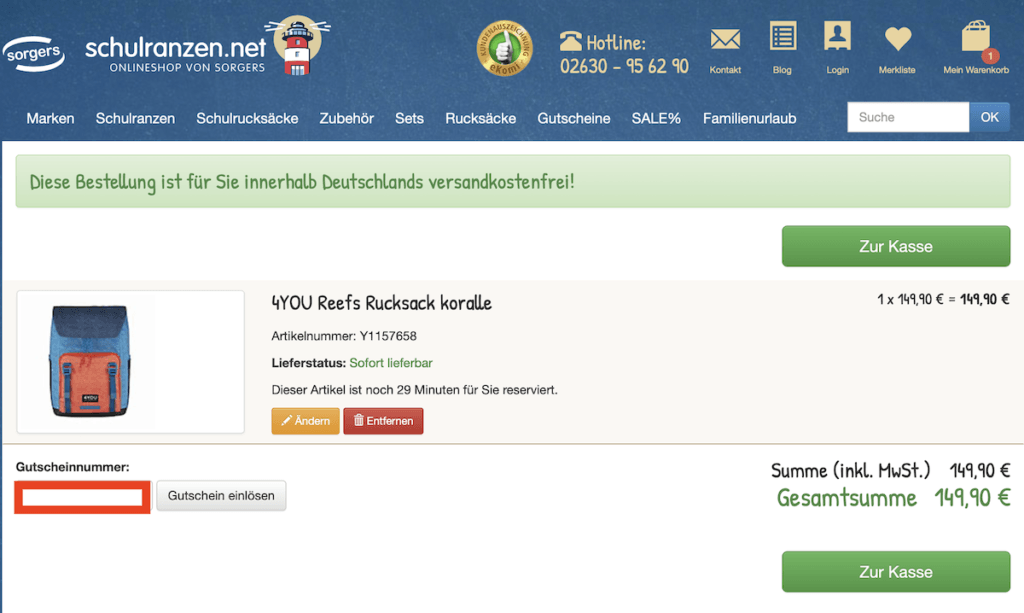The image size is (1024, 613).
Task: Click the 1 x 149,90 € price line
Action: [943, 299]
